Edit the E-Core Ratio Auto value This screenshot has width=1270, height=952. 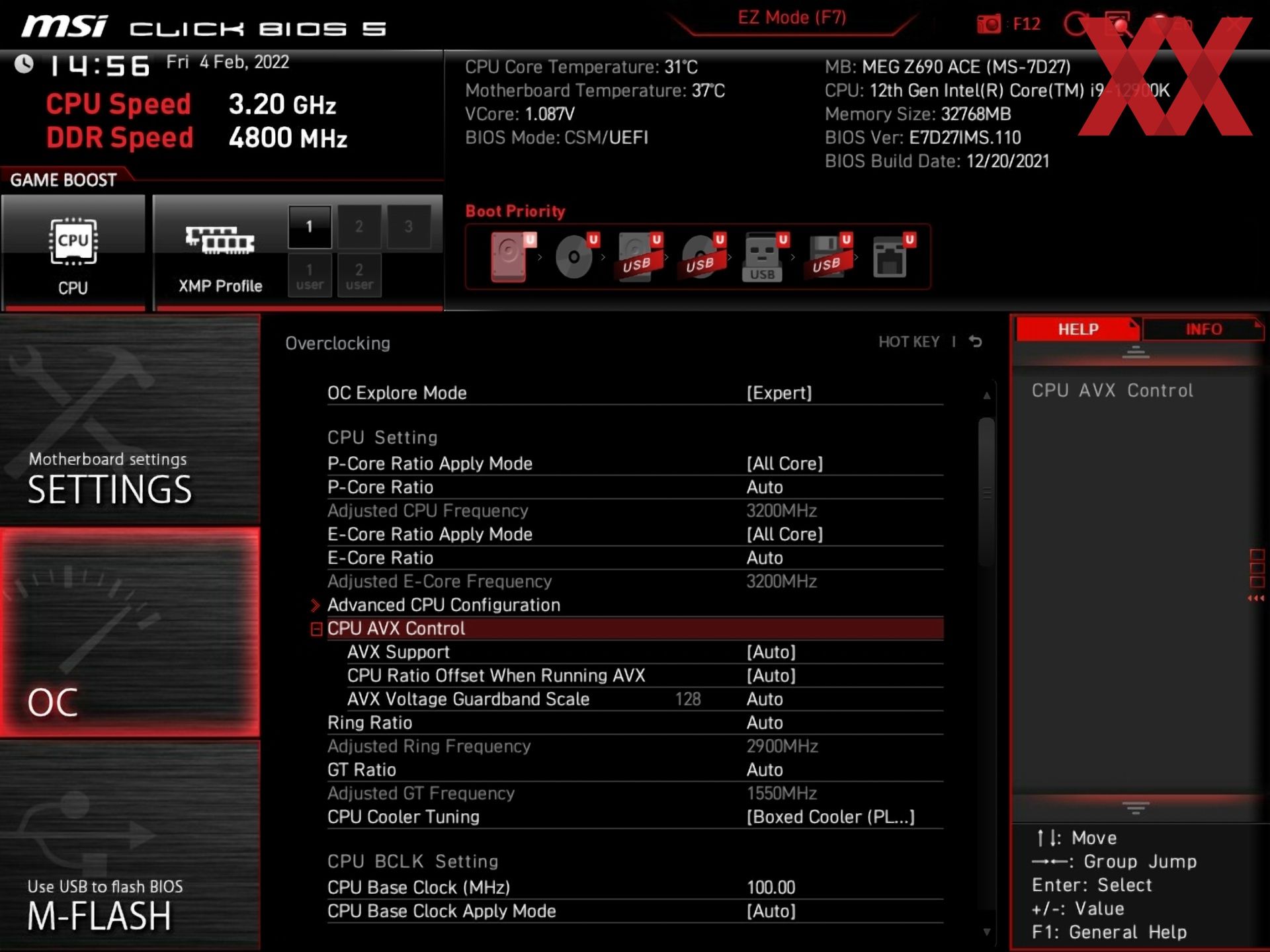point(635,558)
